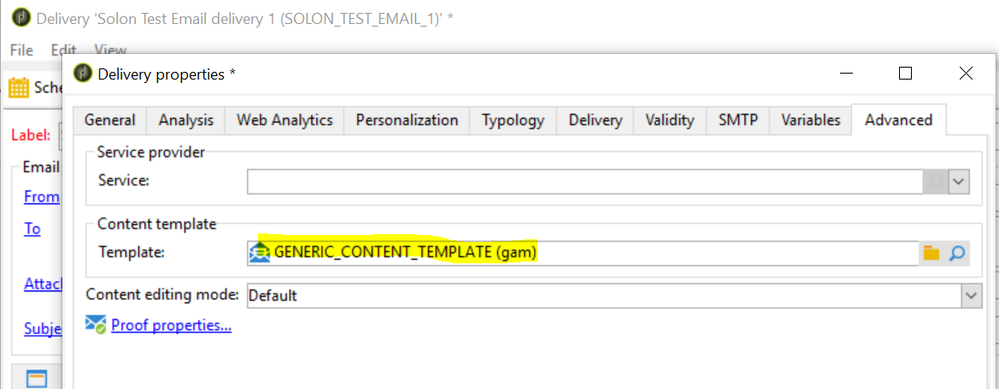
Task: Select the SMTP tab
Action: 738,120
